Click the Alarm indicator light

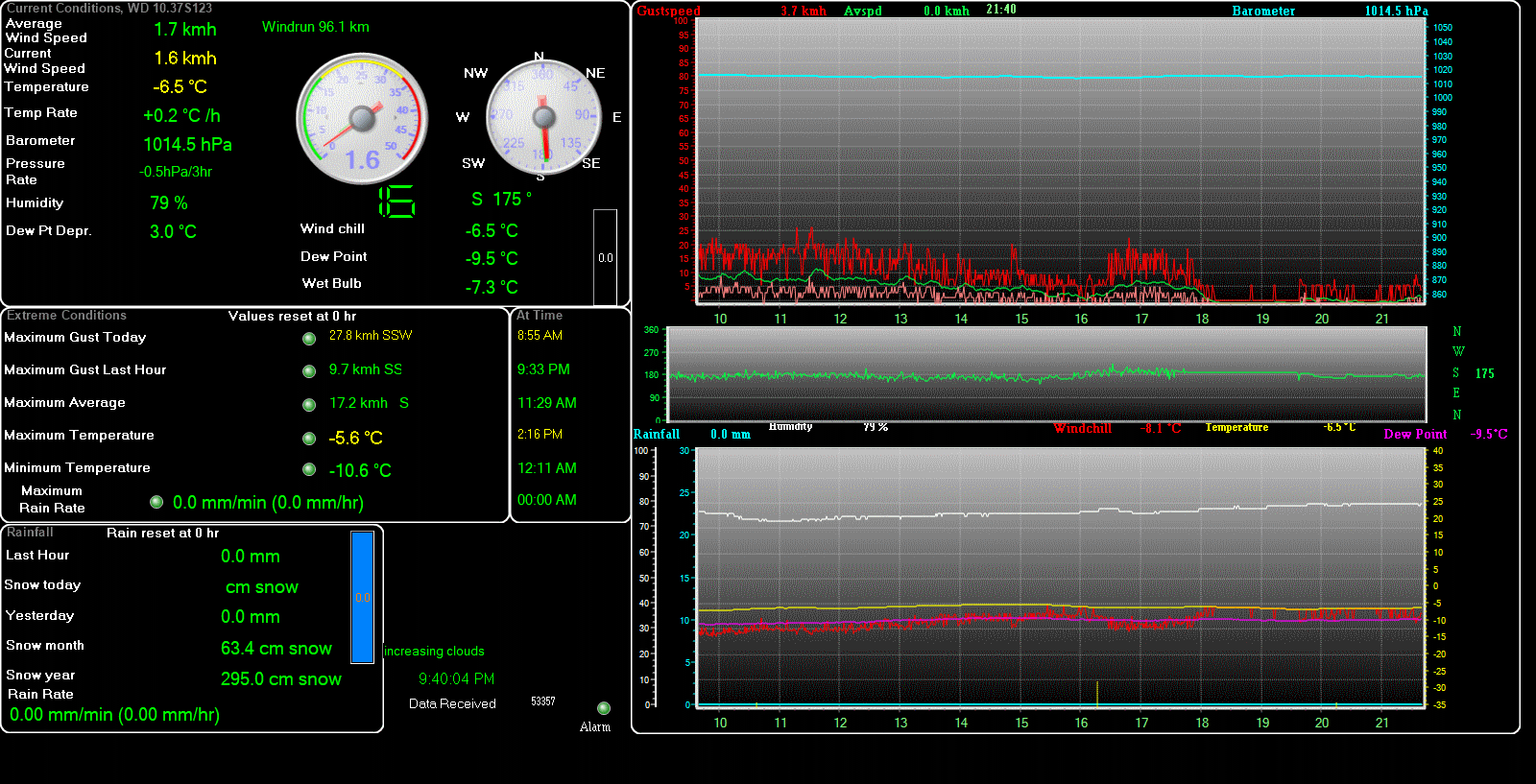pyautogui.click(x=604, y=708)
